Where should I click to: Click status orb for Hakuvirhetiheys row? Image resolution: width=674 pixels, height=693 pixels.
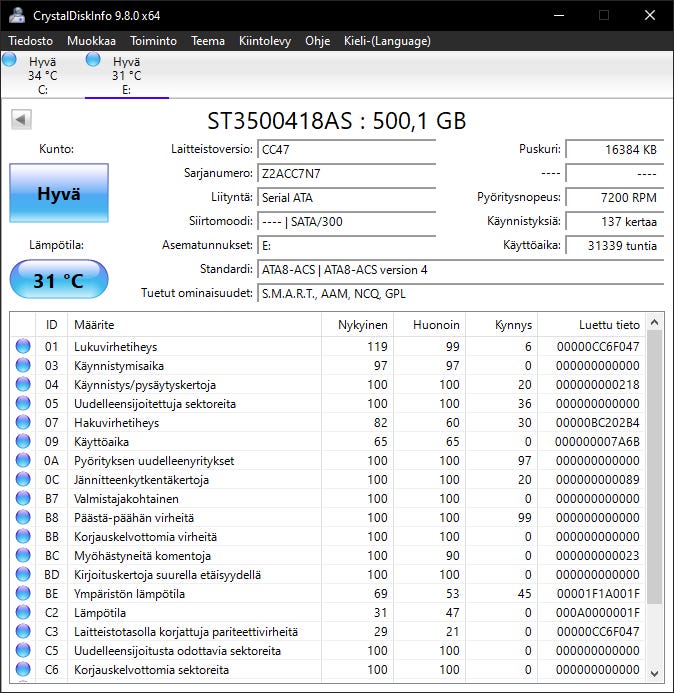click(x=23, y=423)
